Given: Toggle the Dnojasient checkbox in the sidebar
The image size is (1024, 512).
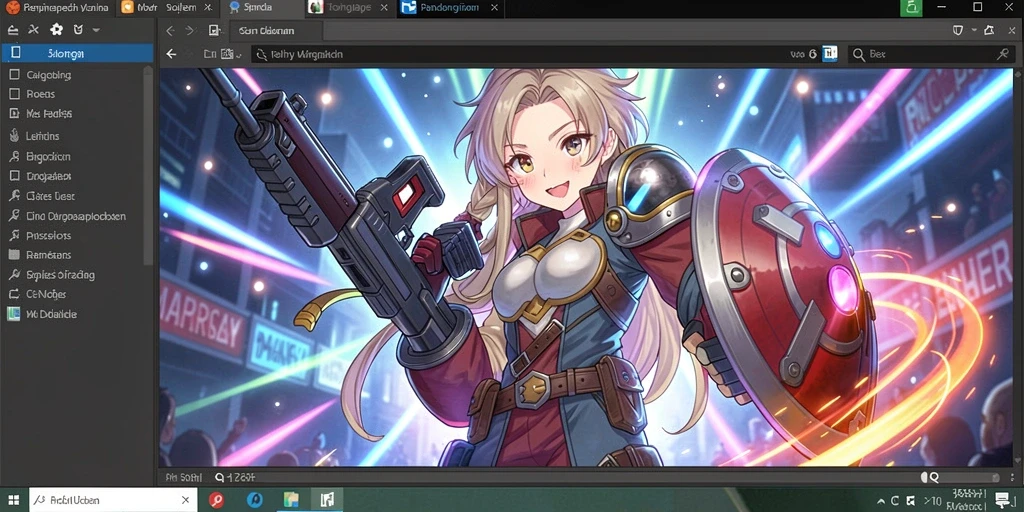Looking at the screenshot, I should (14, 176).
